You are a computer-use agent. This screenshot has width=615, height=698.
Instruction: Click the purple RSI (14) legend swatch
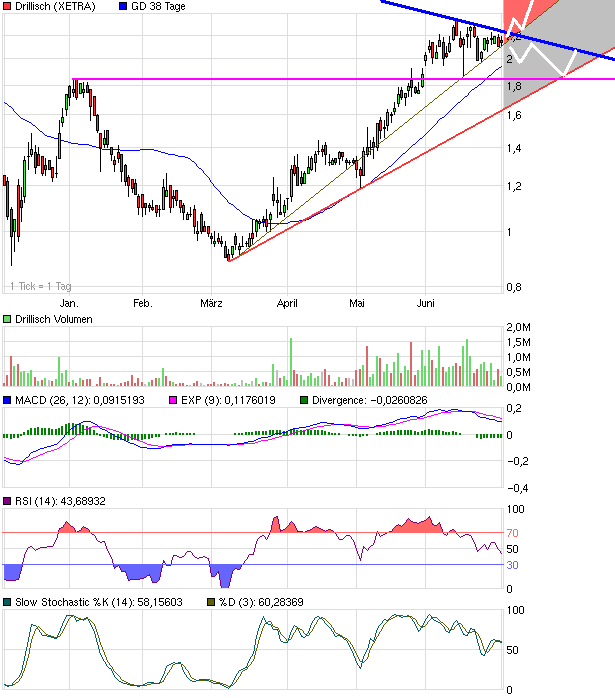coord(7,501)
